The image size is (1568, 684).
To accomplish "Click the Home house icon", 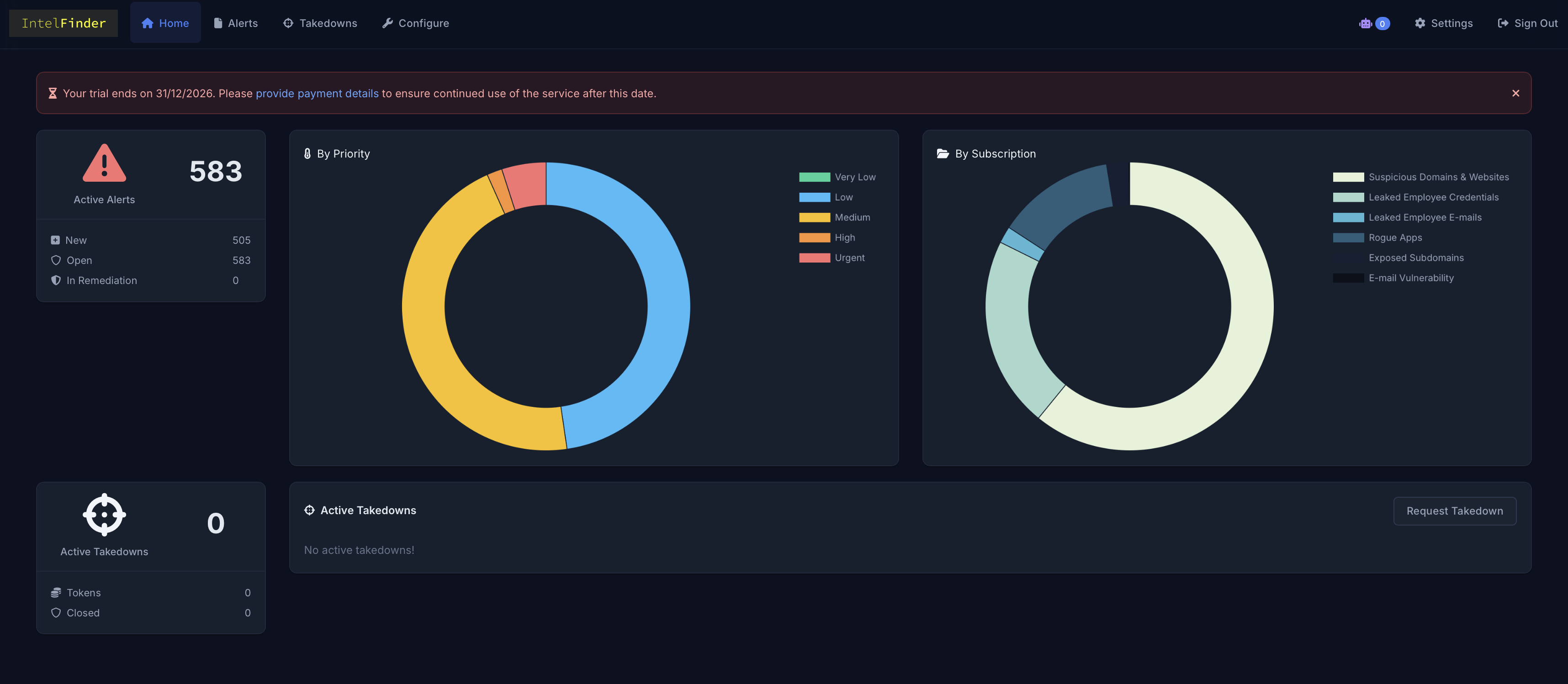I will pyautogui.click(x=147, y=23).
